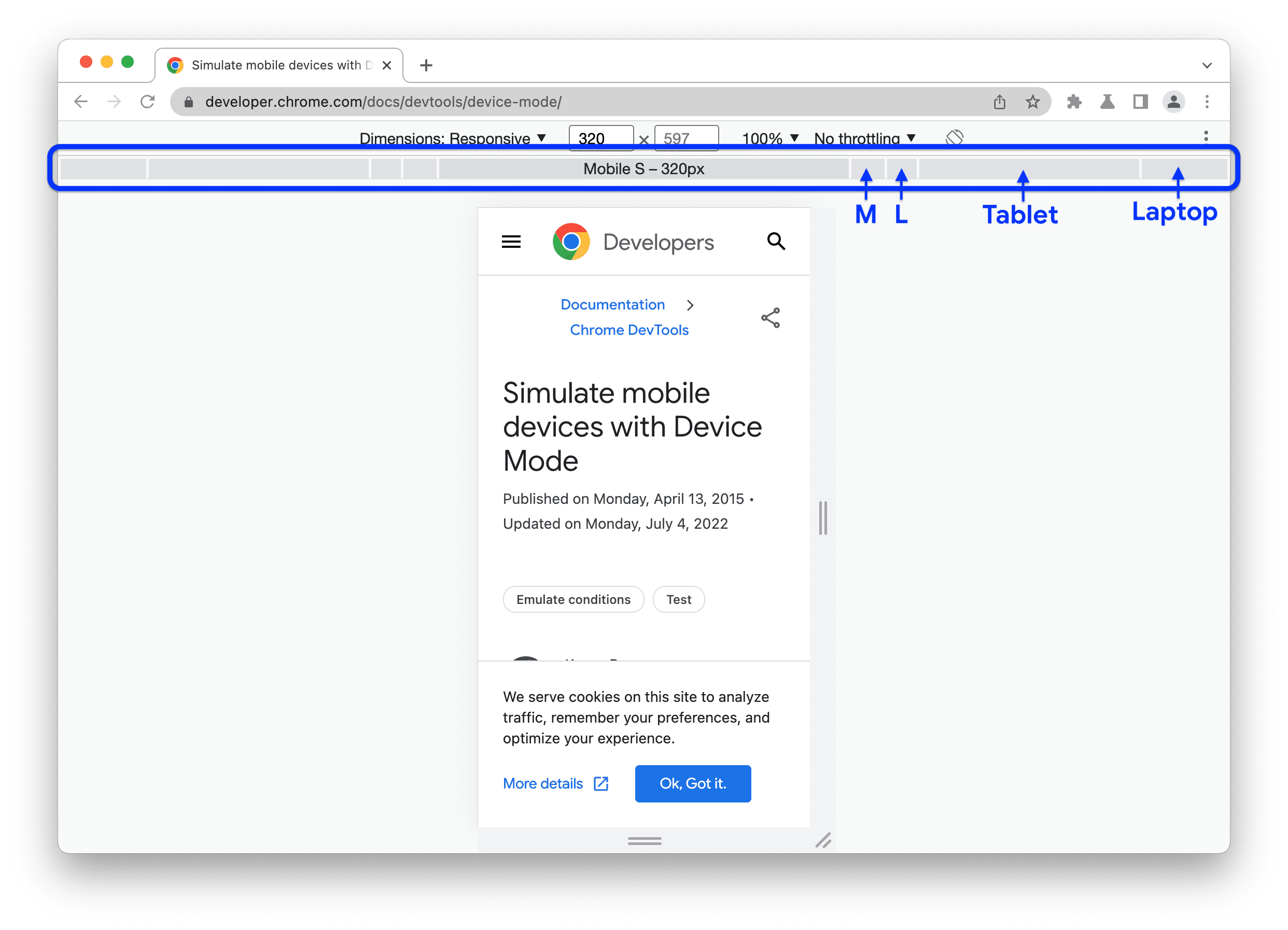Click the share icon on the article
This screenshot has width=1288, height=930.
(x=770, y=317)
